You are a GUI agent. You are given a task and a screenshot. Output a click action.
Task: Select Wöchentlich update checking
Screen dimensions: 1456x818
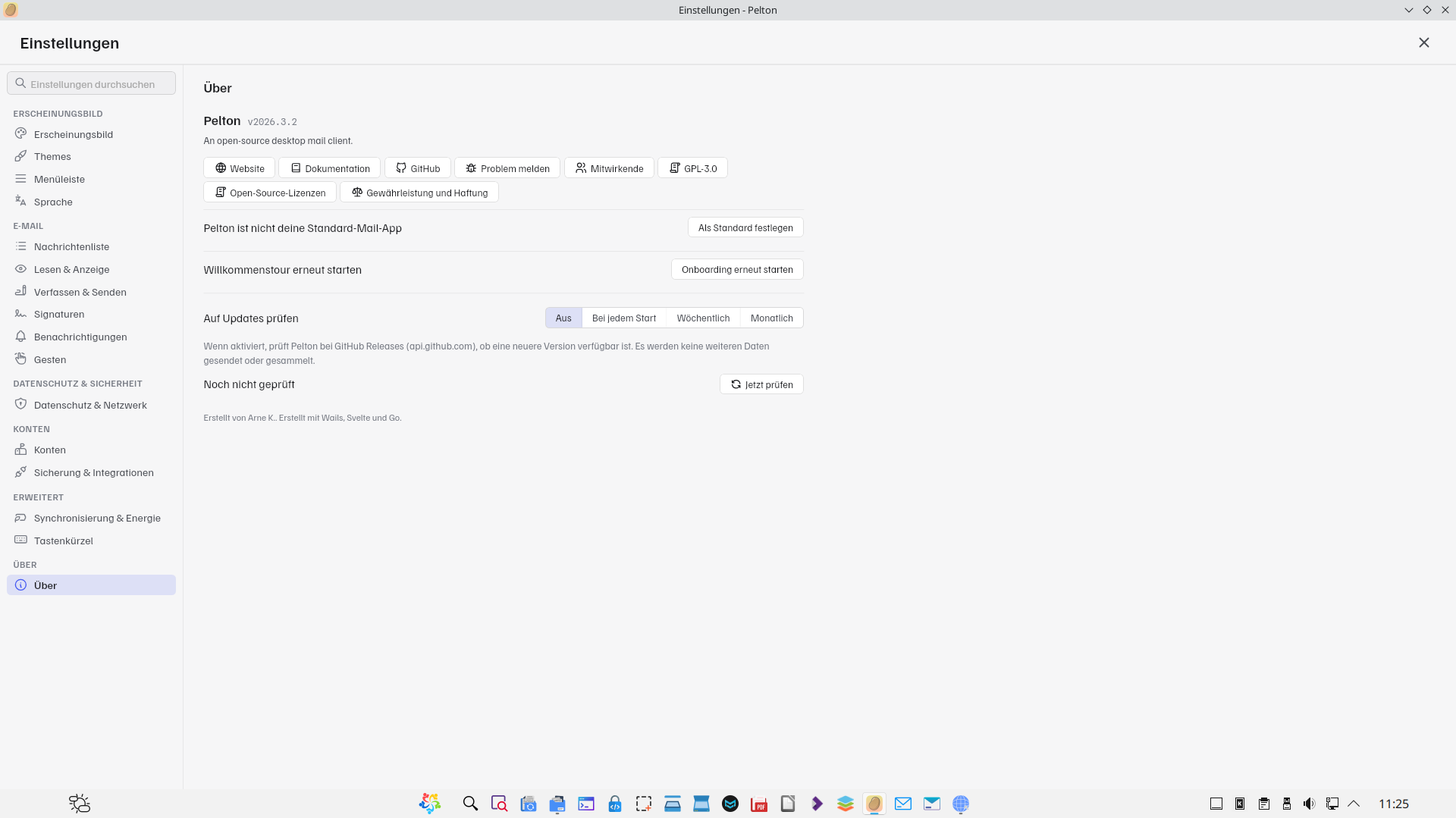[x=703, y=318]
